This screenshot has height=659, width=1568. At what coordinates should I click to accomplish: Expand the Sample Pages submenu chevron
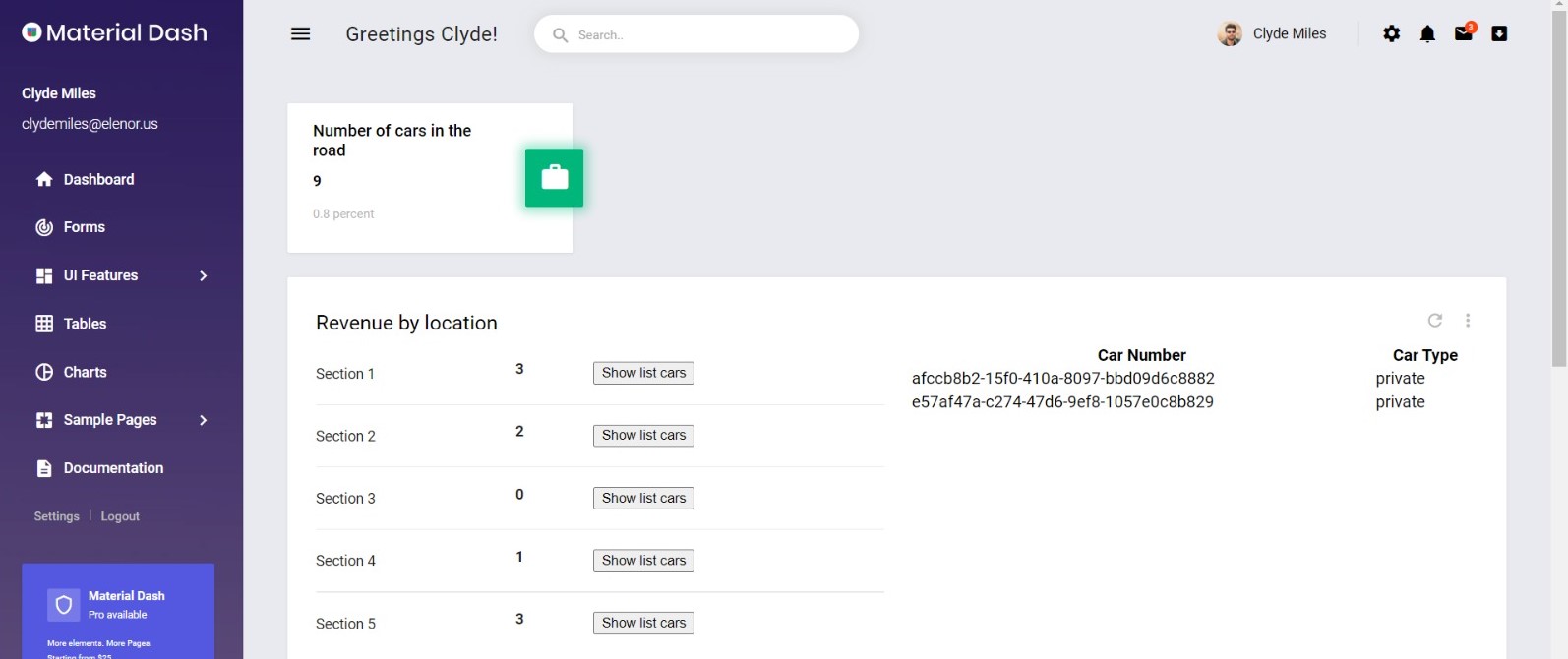pos(204,420)
